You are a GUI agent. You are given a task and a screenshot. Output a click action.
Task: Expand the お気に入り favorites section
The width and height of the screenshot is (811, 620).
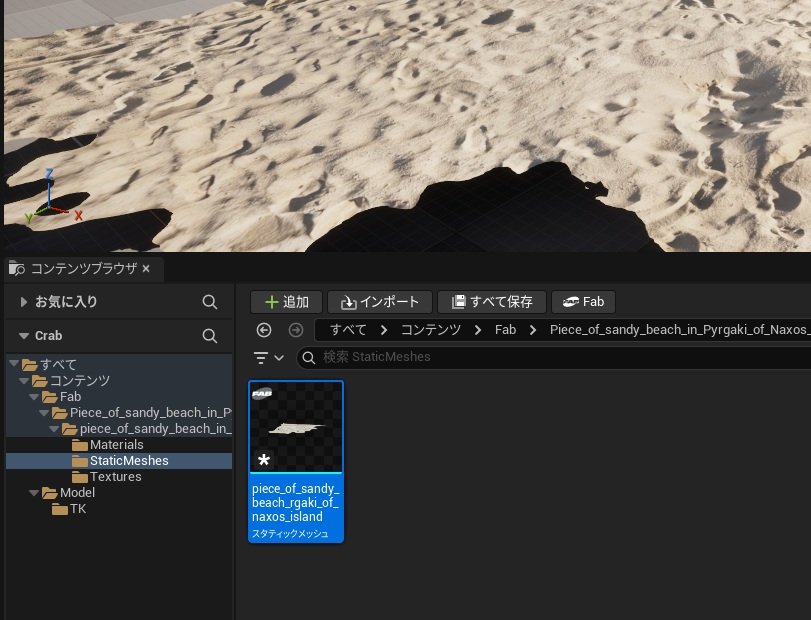pyautogui.click(x=23, y=302)
